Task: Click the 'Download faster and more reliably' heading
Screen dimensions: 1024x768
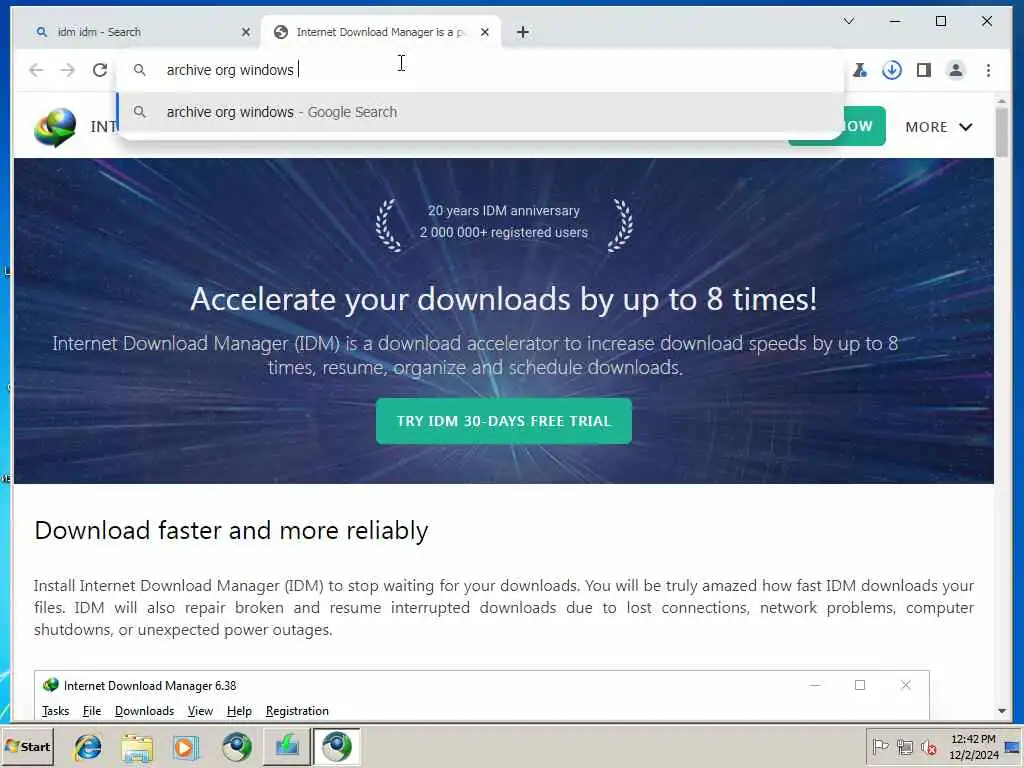Action: (x=231, y=530)
